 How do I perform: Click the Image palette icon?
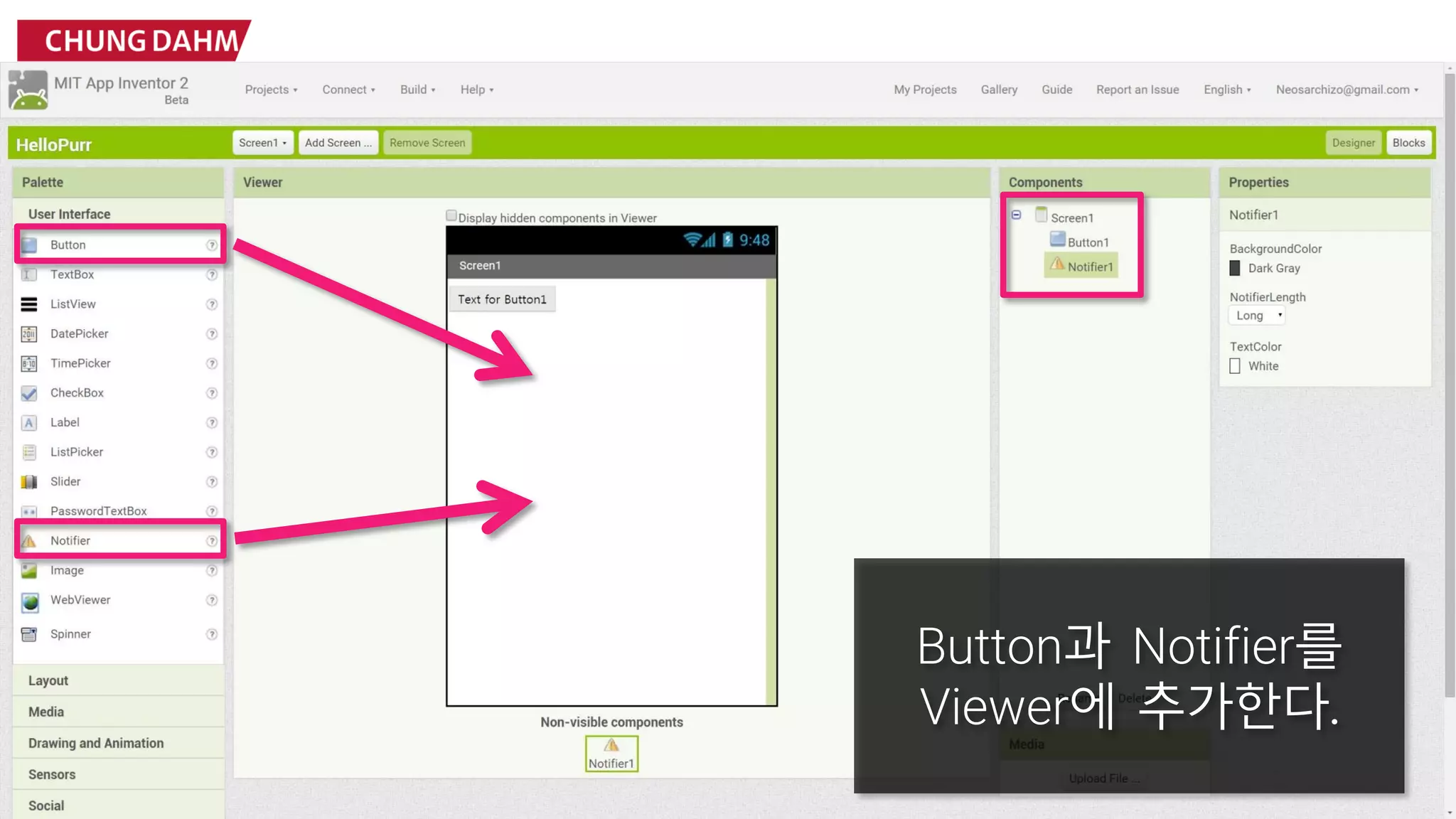pos(29,570)
